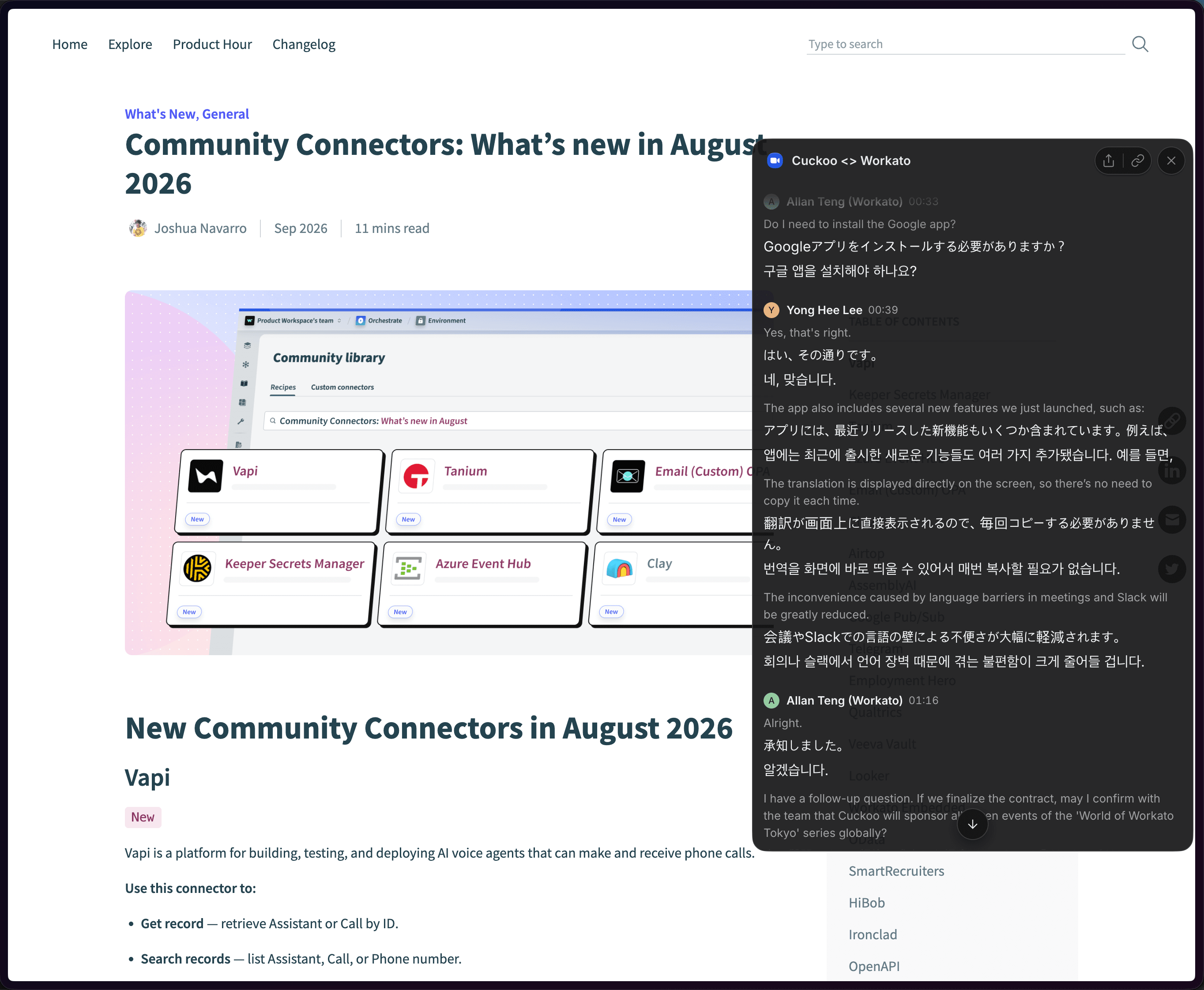Open Joshua Navarro author link
Viewport: 1204px width, 990px height.
(200, 228)
